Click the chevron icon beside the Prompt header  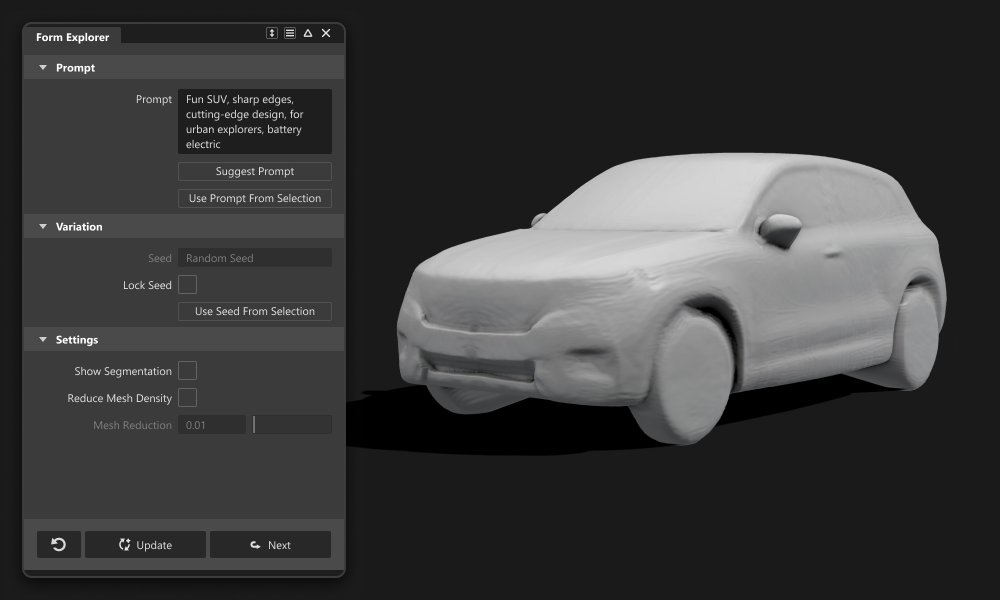[x=42, y=67]
